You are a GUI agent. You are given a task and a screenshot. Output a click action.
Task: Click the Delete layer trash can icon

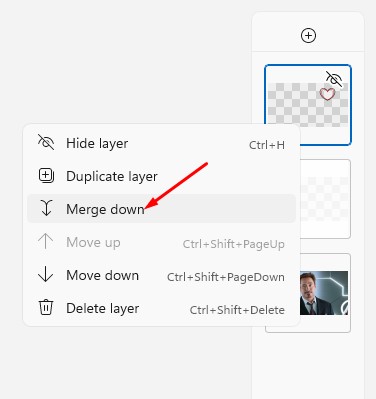click(x=46, y=307)
